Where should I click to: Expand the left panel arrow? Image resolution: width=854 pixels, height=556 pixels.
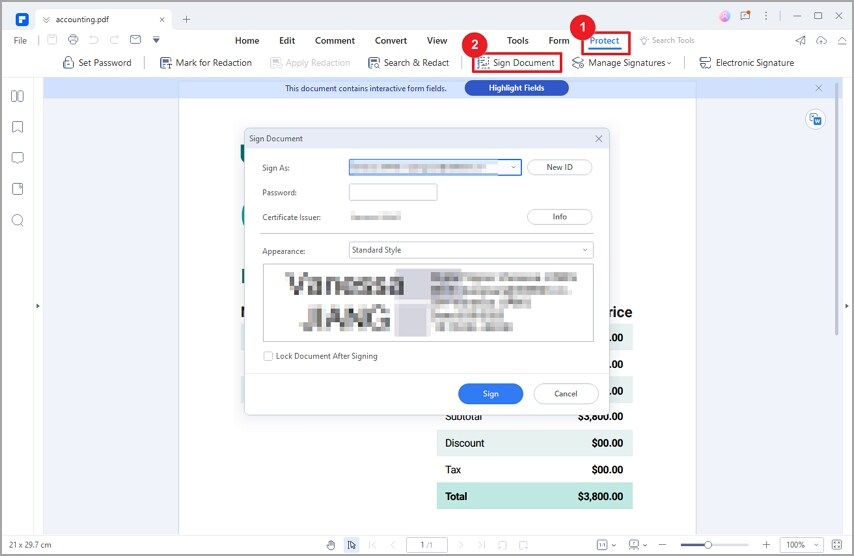coord(38,306)
